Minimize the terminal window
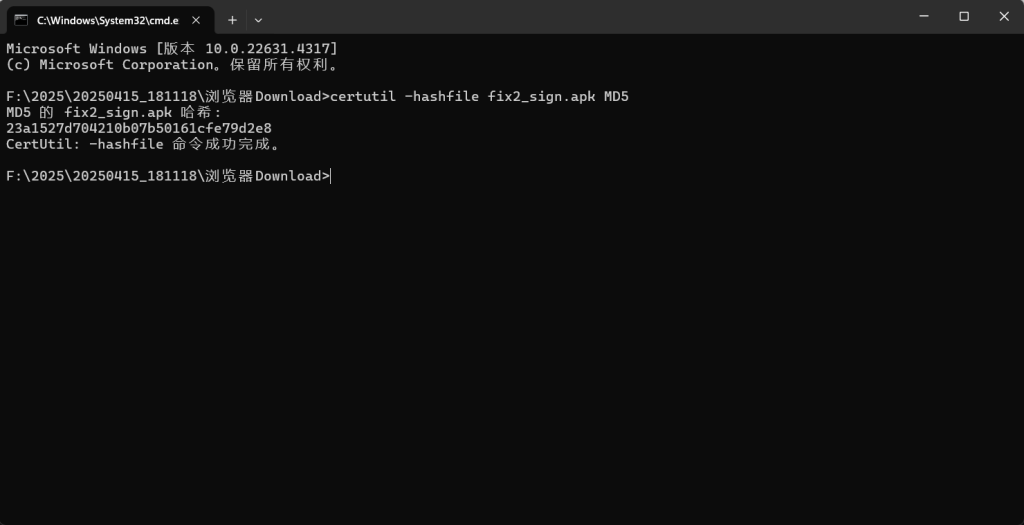The width and height of the screenshot is (1024, 525). [x=920, y=16]
